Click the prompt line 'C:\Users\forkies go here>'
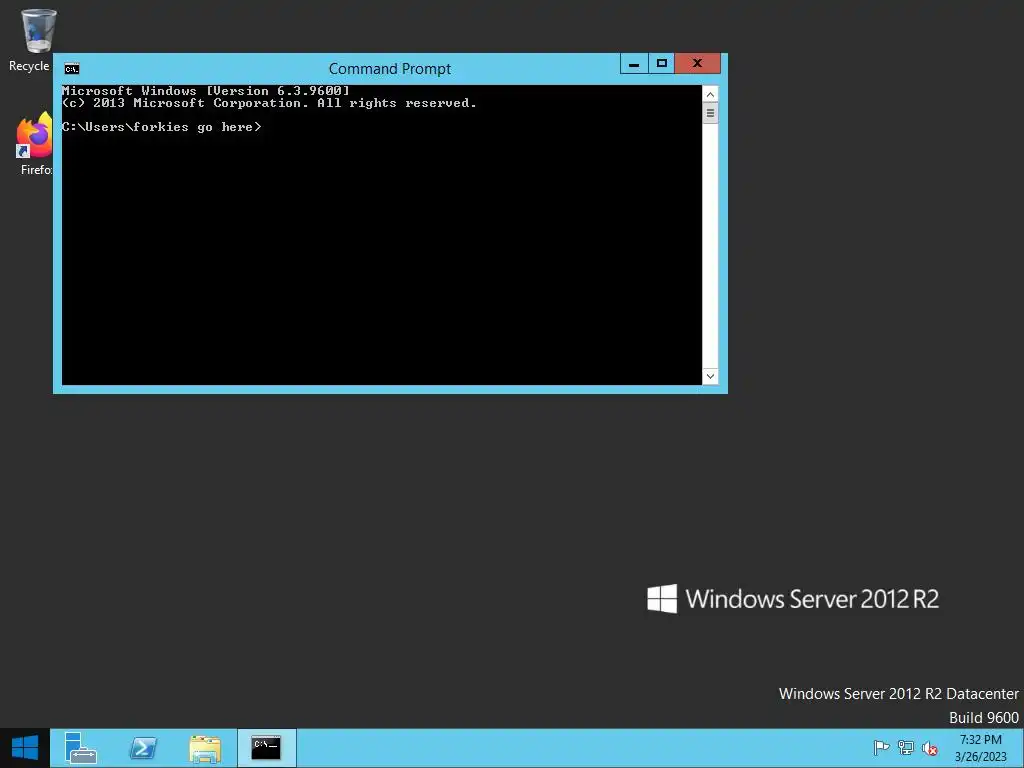The height and width of the screenshot is (768, 1024). point(161,127)
